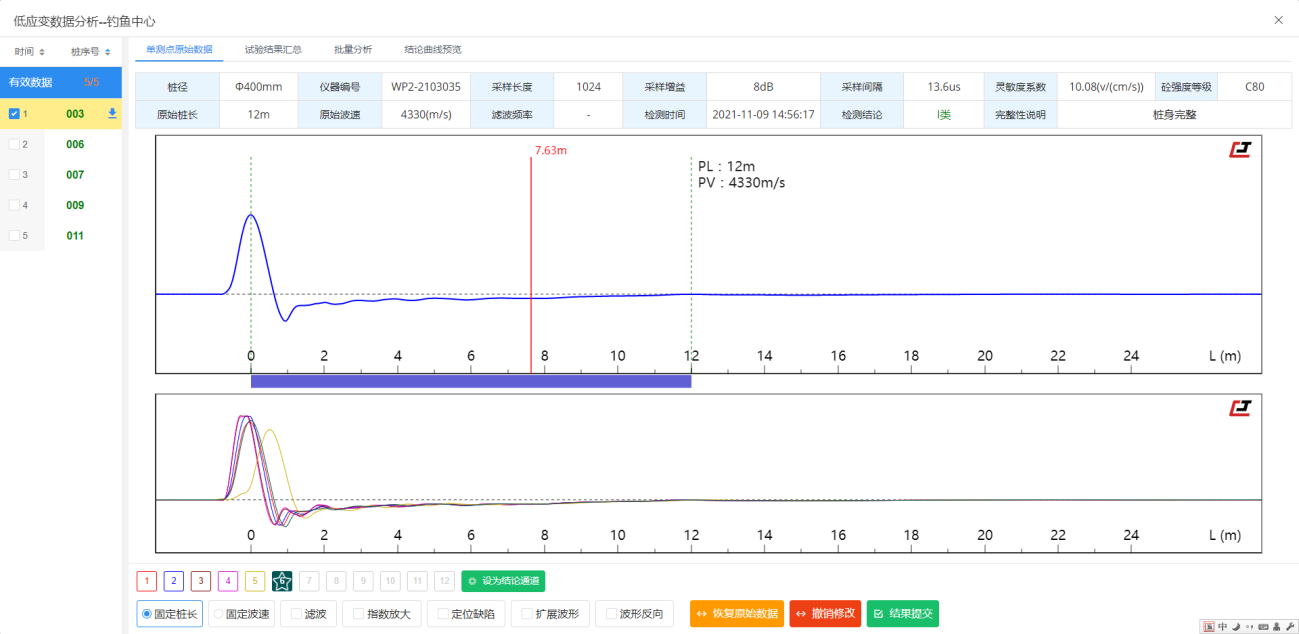1299x634 pixels.
Task: Close the 低应变数据分析 dialog
Action: (1278, 19)
